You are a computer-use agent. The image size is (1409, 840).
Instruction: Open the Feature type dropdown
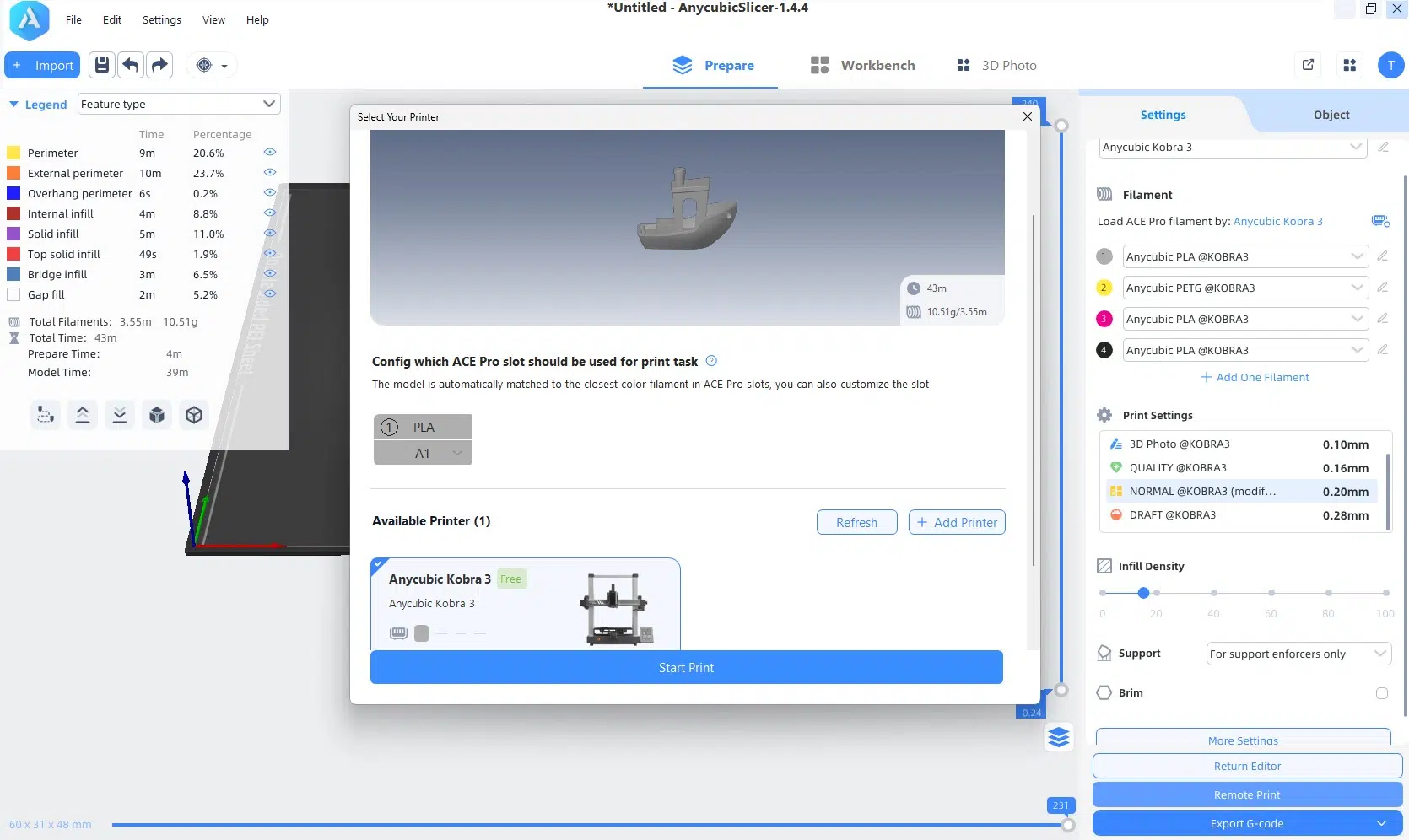coord(179,104)
